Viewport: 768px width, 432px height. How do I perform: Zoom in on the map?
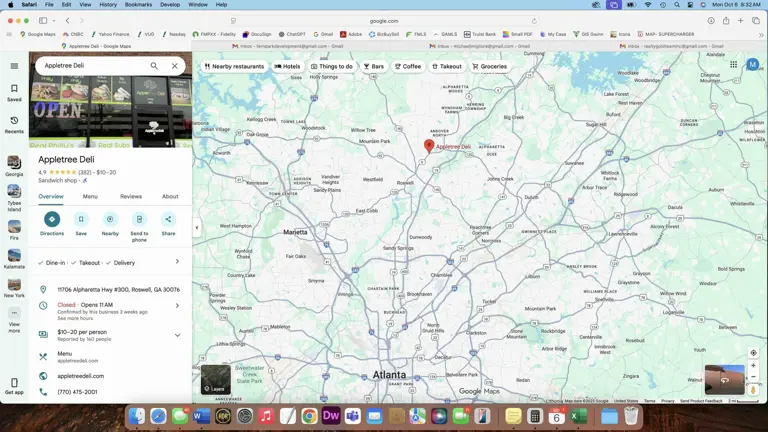pyautogui.click(x=753, y=366)
